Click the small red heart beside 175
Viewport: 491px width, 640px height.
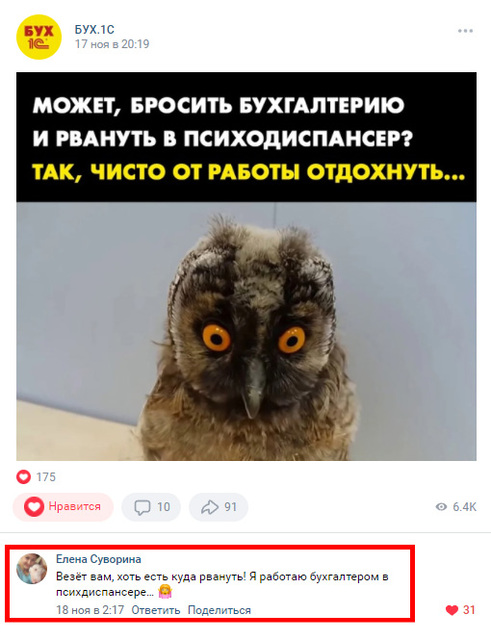(x=23, y=476)
